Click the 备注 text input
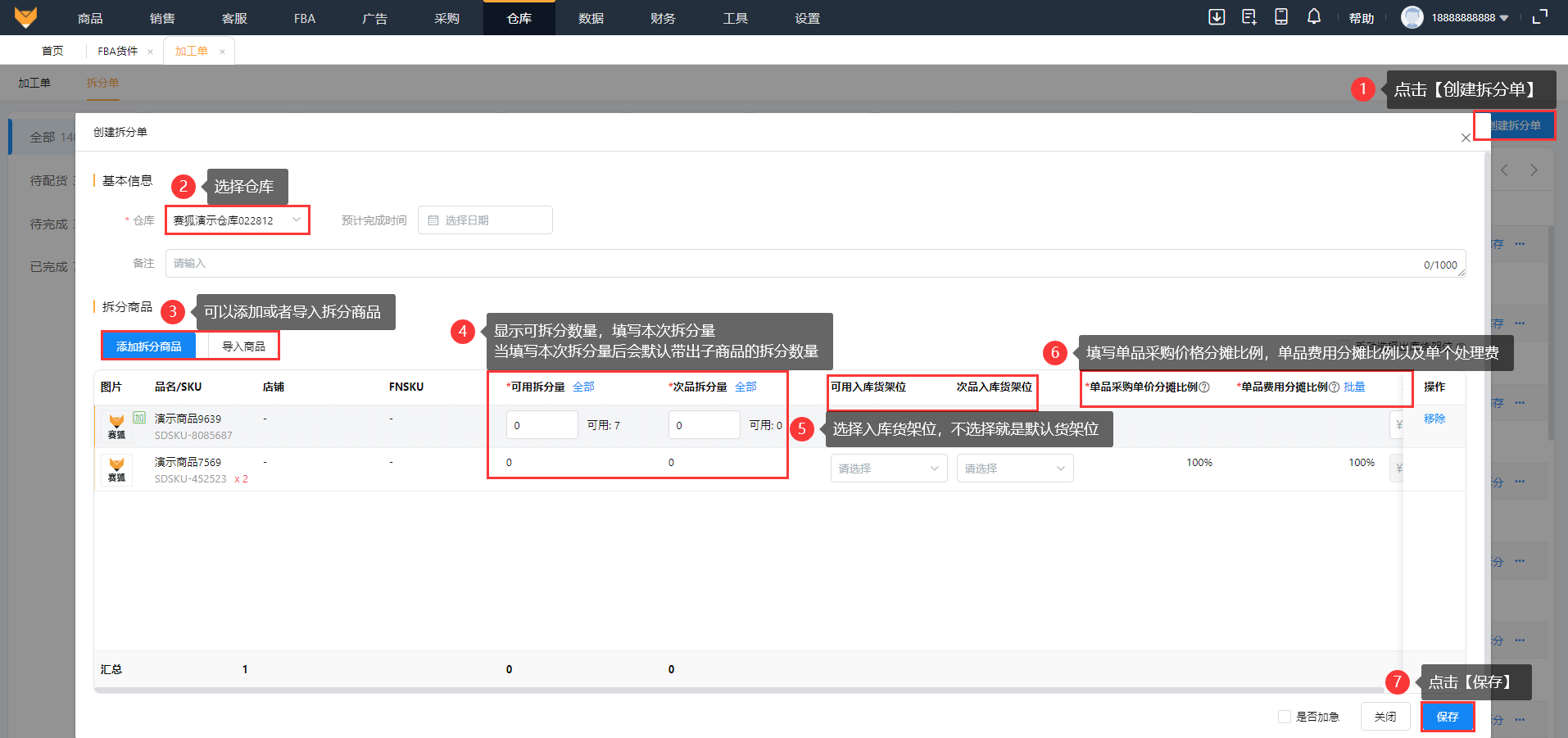 (815, 264)
